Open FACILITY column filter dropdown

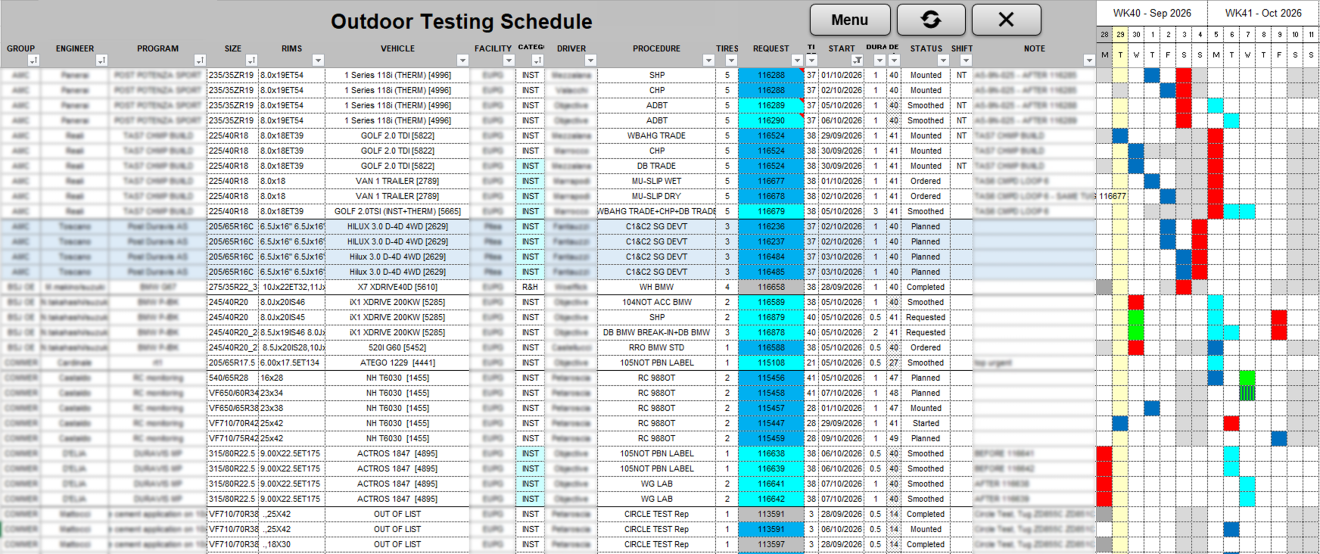point(509,61)
